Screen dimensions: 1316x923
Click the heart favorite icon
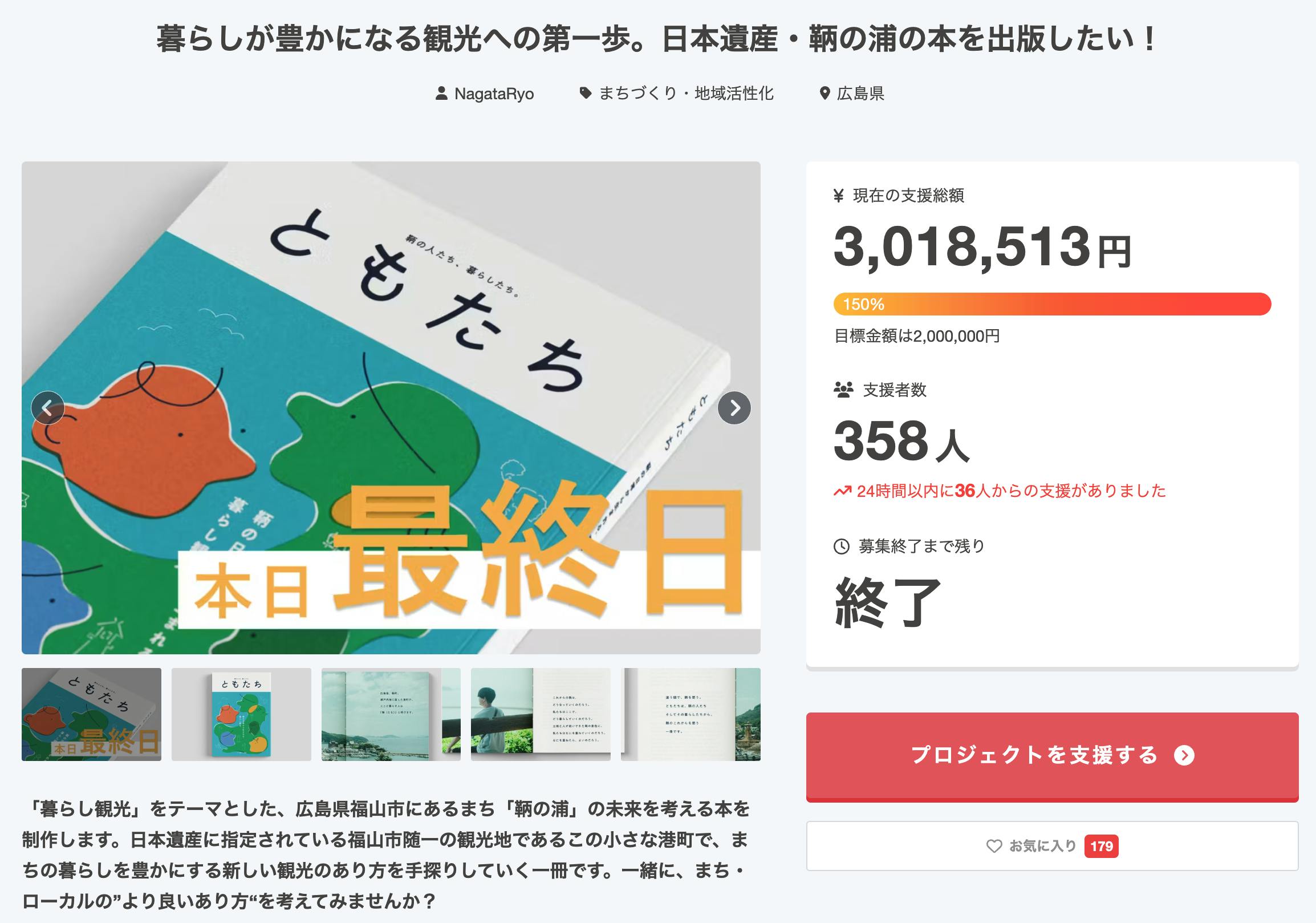coord(994,846)
